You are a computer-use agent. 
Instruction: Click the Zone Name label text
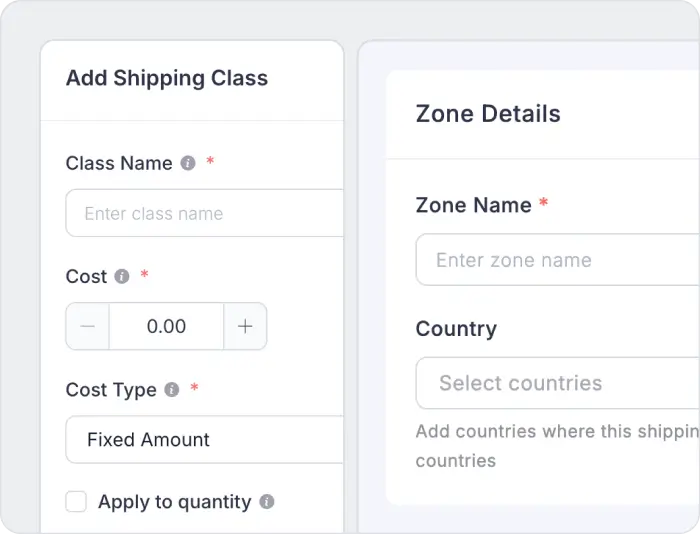pyautogui.click(x=473, y=205)
